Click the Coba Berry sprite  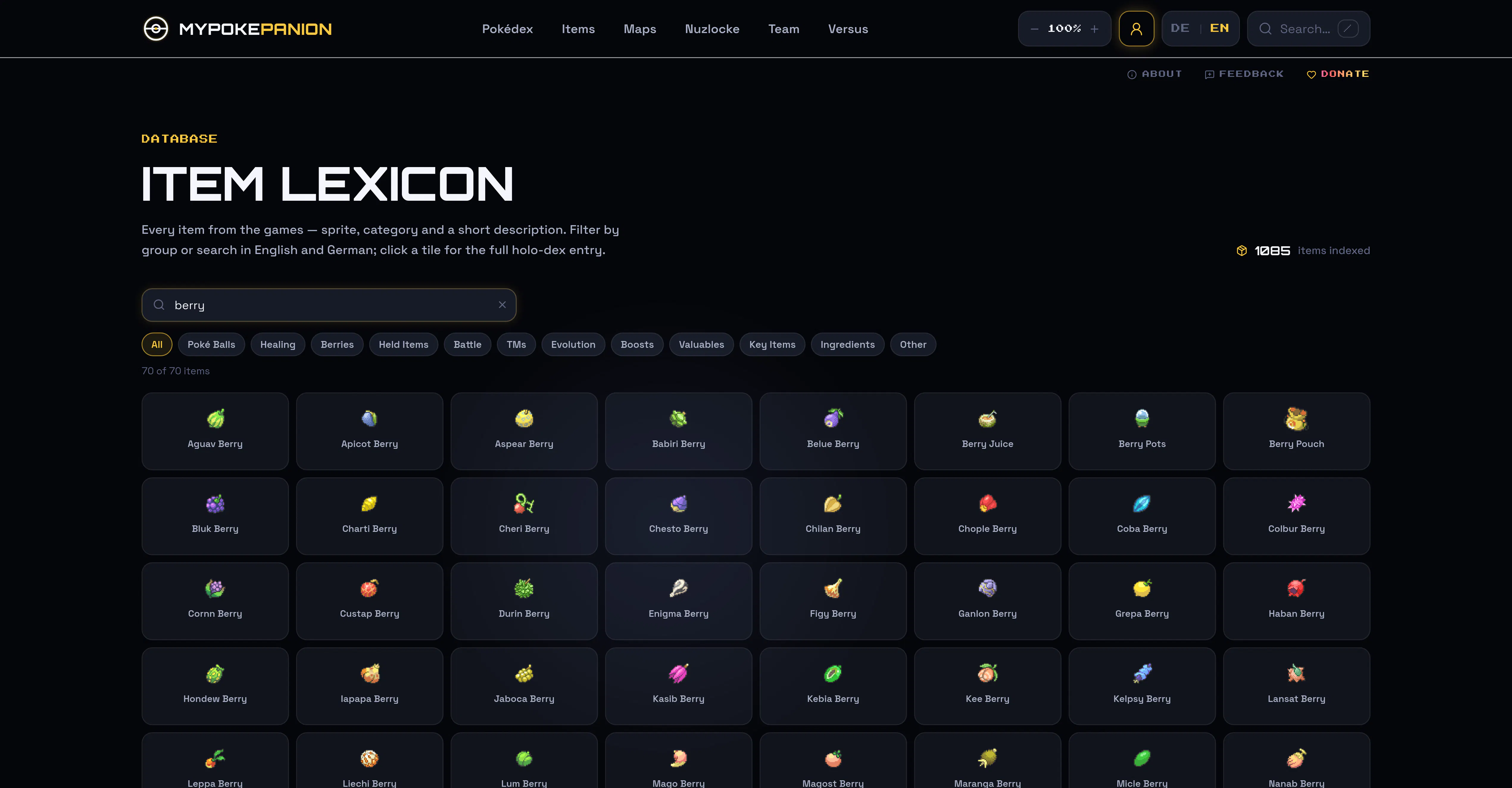click(x=1142, y=504)
